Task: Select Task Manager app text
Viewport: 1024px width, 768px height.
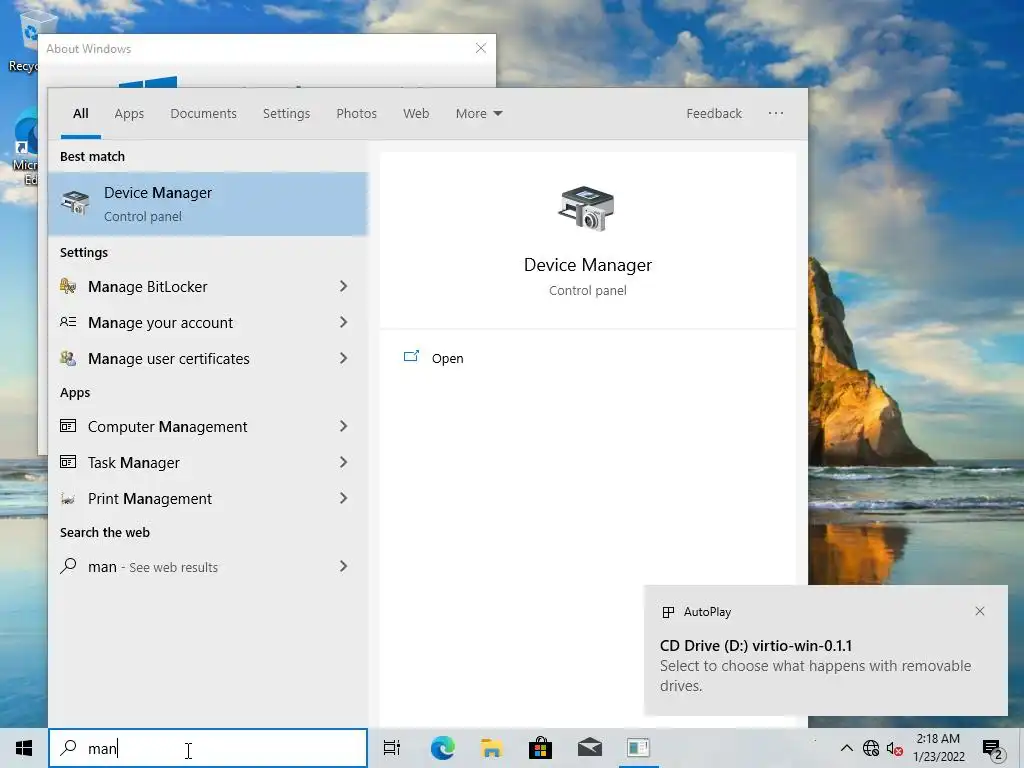Action: [x=133, y=463]
